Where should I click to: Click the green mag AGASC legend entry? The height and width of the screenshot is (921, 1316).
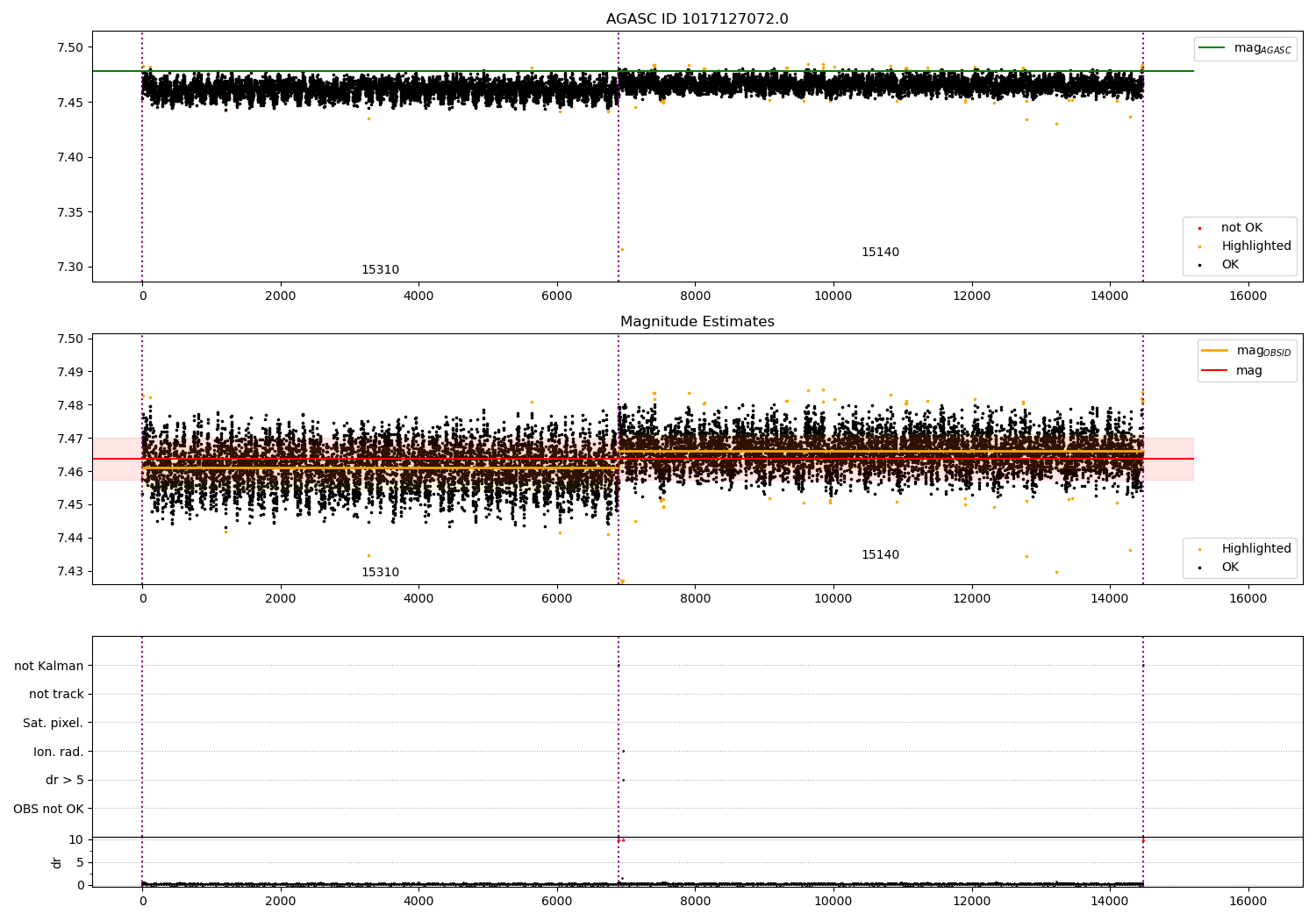(x=1244, y=48)
